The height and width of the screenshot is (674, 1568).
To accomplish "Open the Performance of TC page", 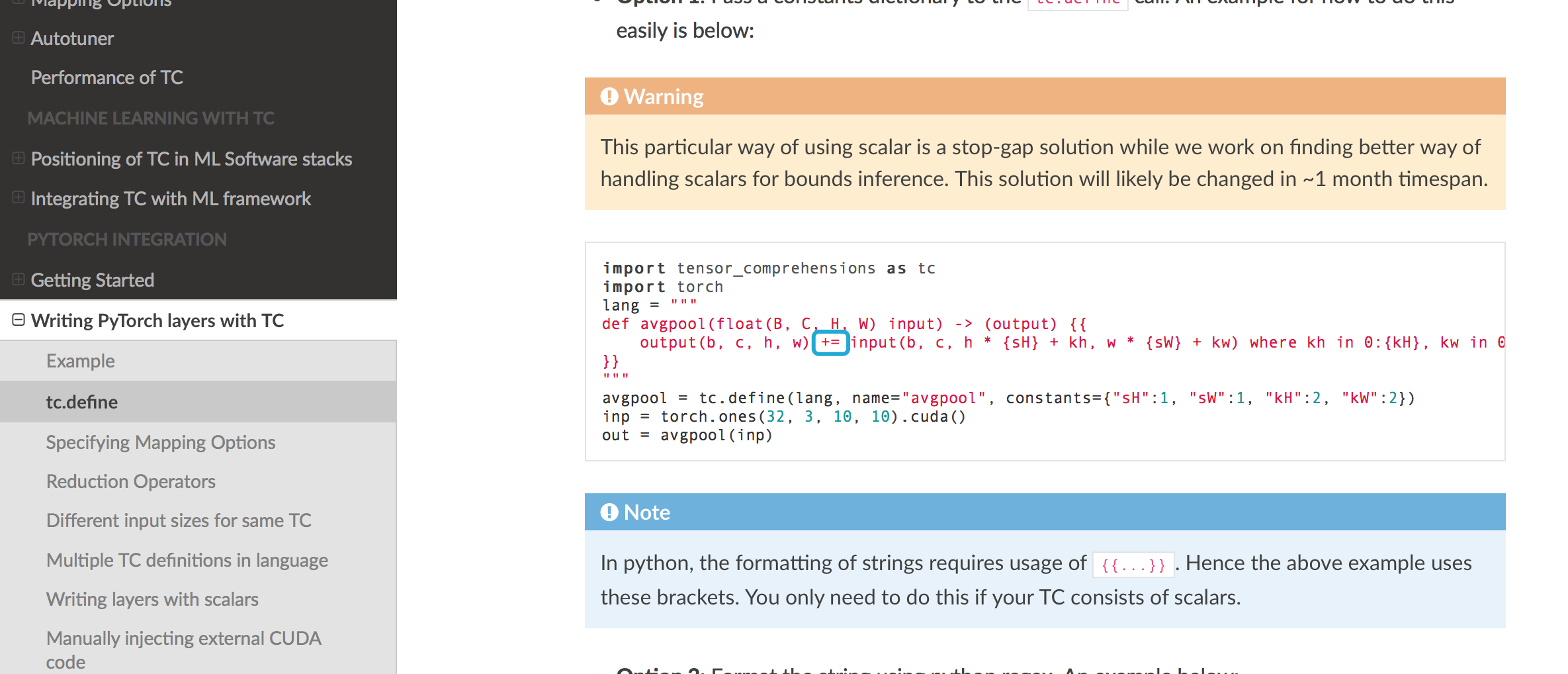I will pos(107,77).
